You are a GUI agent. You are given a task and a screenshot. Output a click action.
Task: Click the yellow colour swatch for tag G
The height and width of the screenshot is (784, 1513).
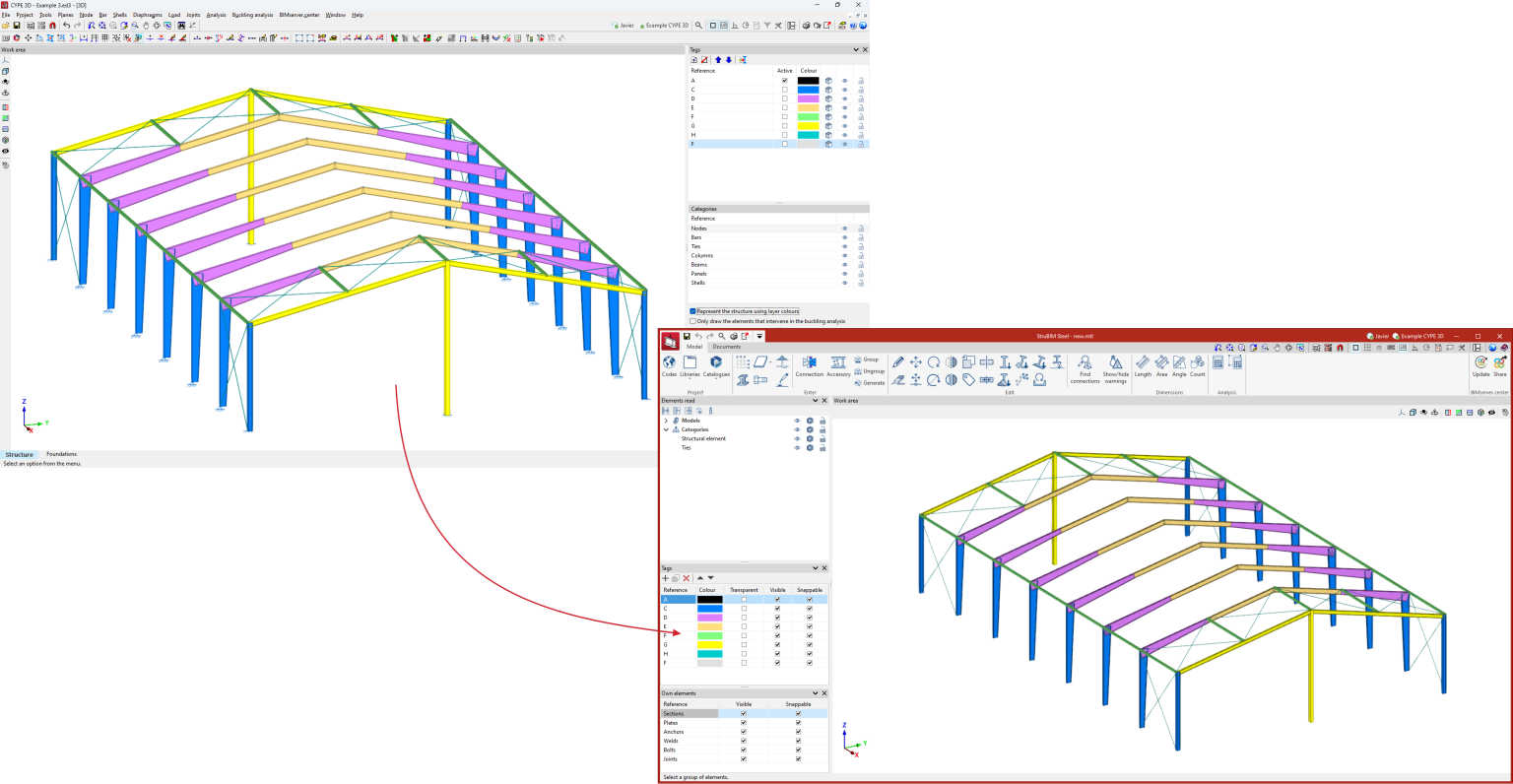710,644
